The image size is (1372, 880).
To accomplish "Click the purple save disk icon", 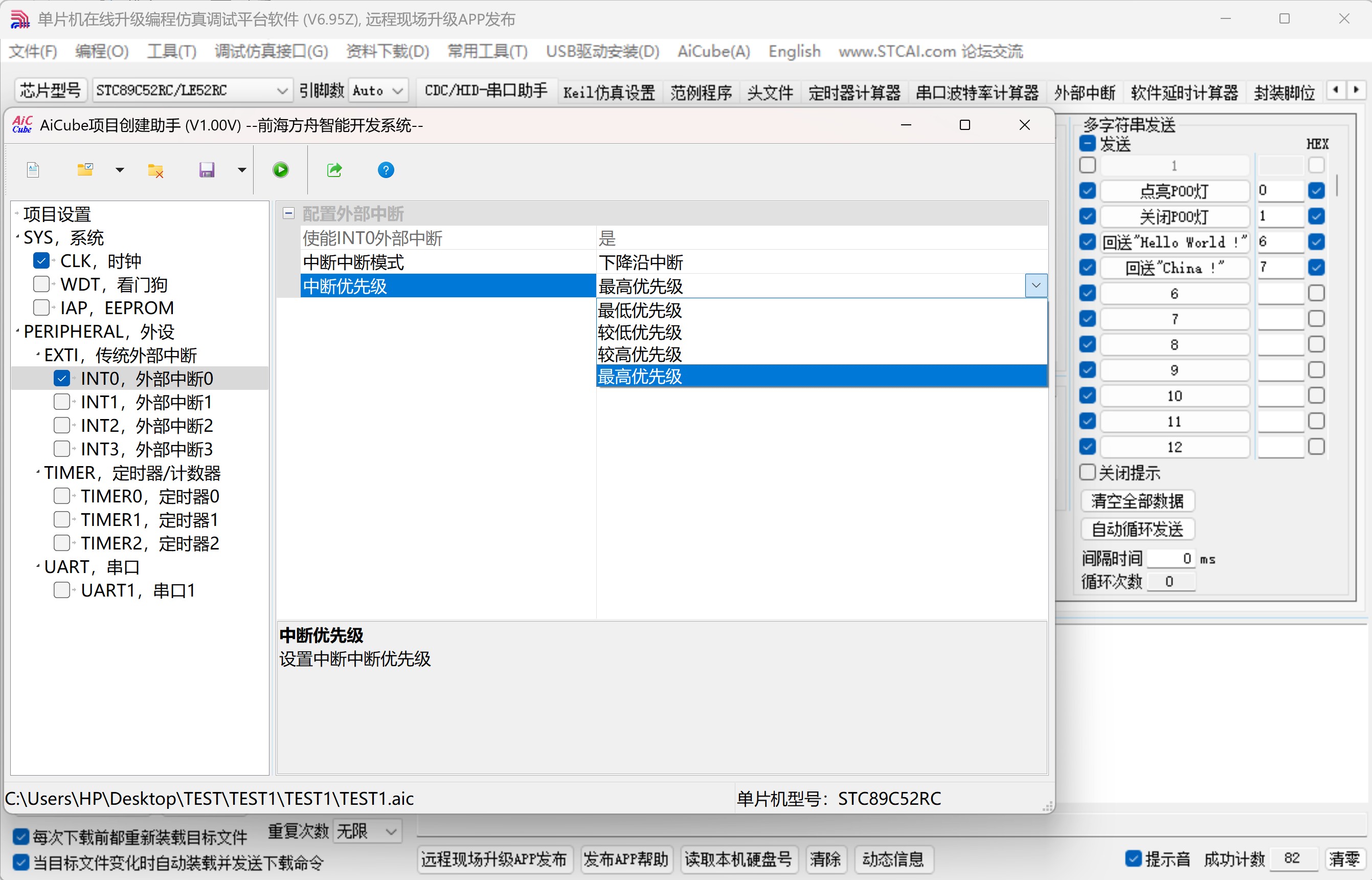I will (207, 170).
